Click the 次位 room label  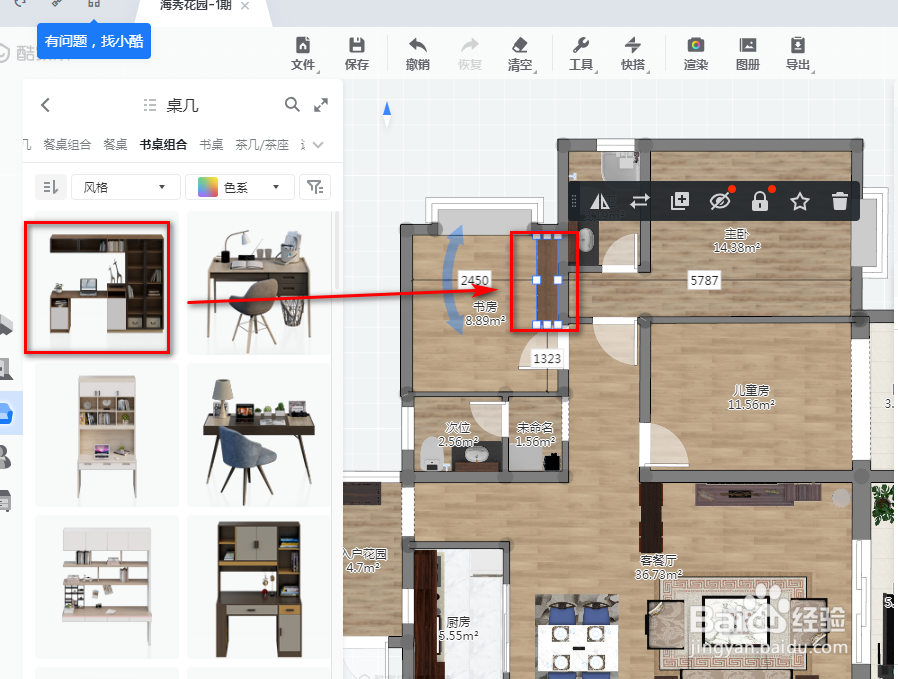458,428
